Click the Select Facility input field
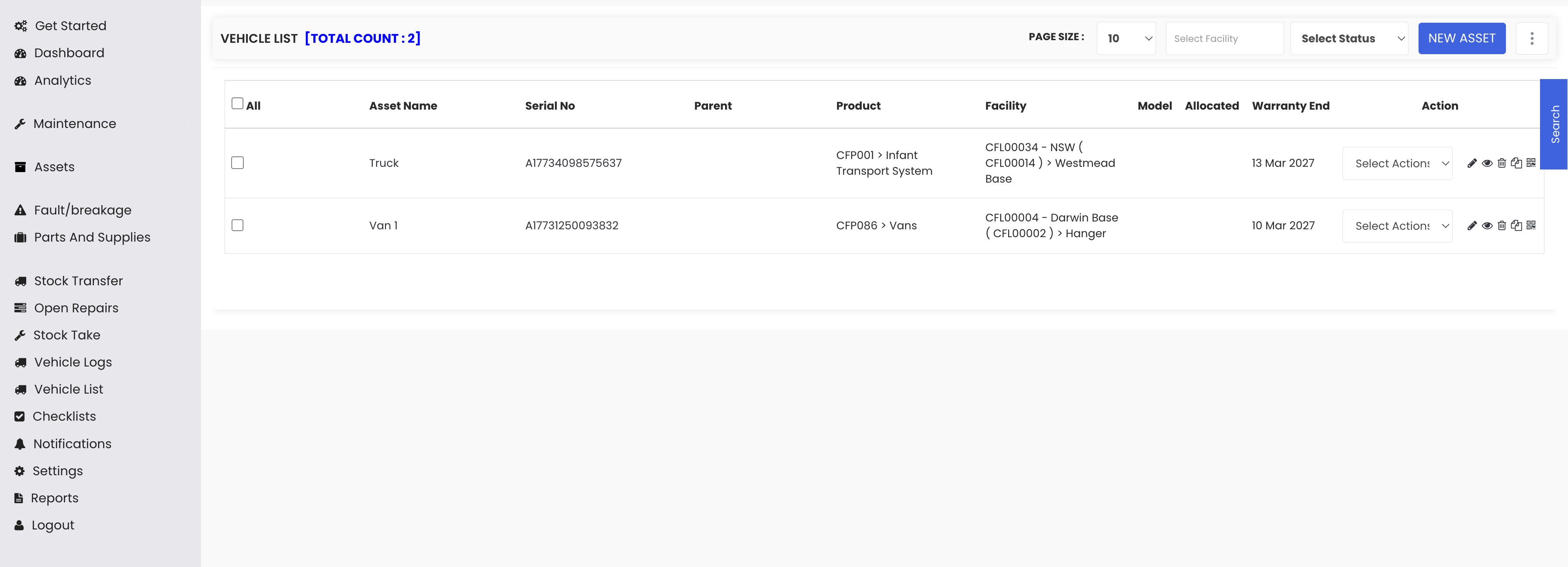Image resolution: width=1568 pixels, height=567 pixels. 1224,38
